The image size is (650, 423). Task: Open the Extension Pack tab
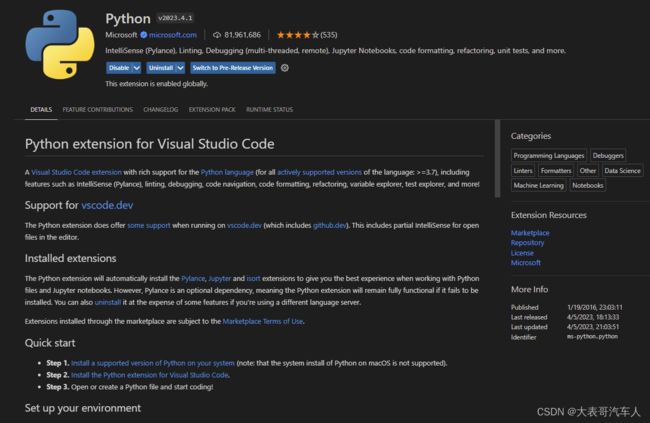coord(212,109)
